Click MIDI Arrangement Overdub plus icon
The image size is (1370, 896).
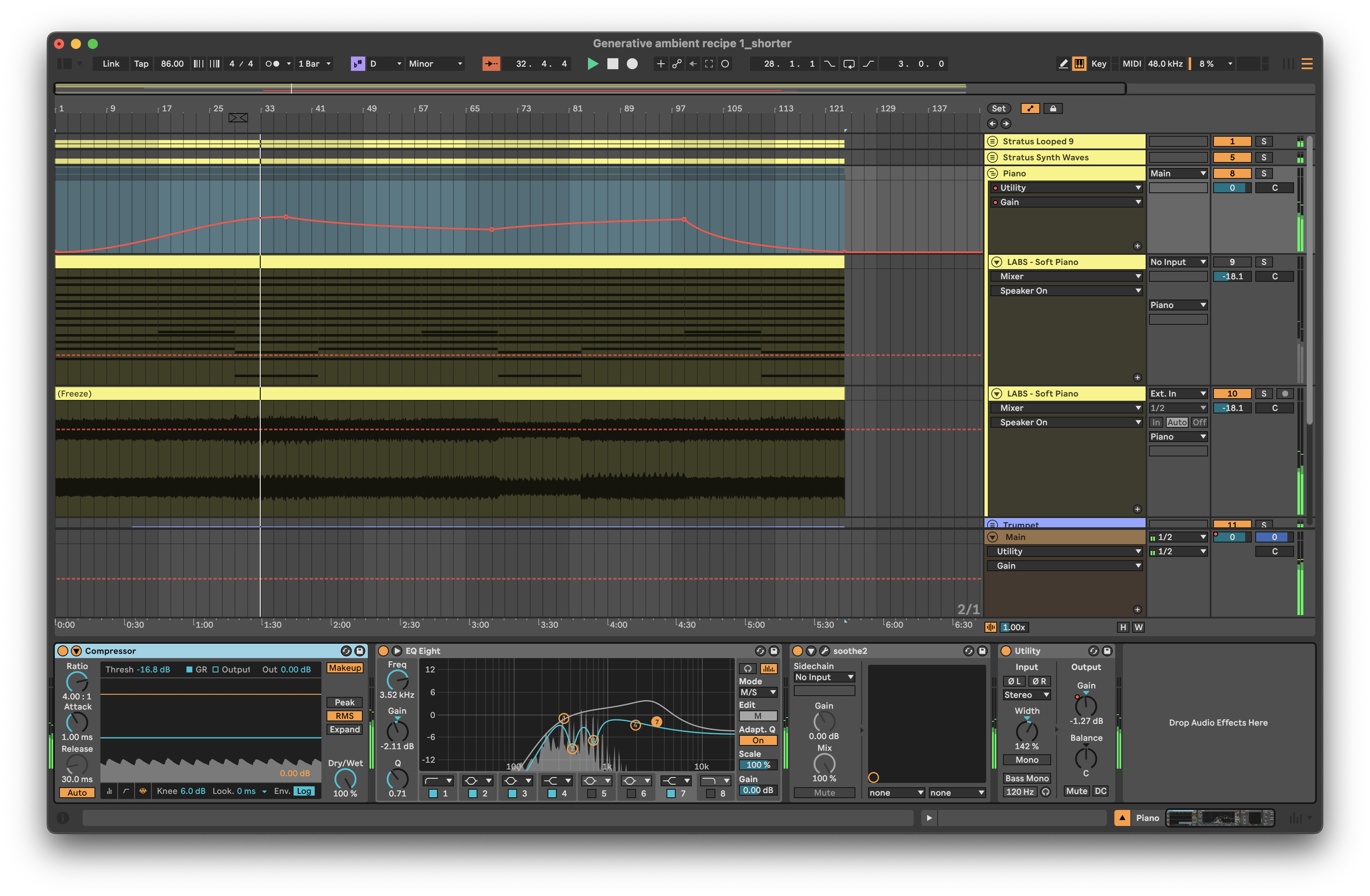pos(661,64)
